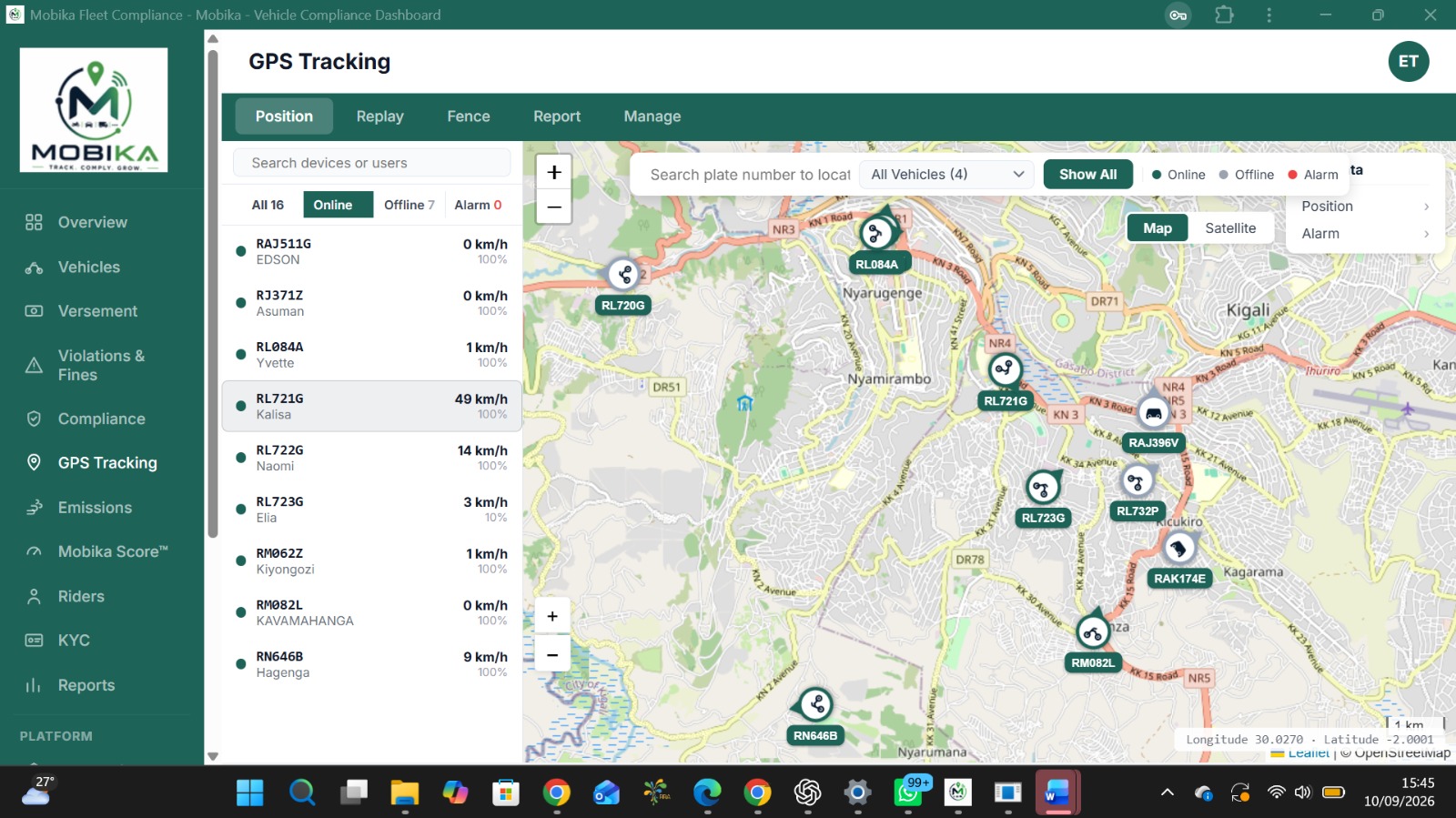Select the RM082L vehicle marker on map
Image resolution: width=1456 pixels, height=818 pixels.
(1092, 631)
